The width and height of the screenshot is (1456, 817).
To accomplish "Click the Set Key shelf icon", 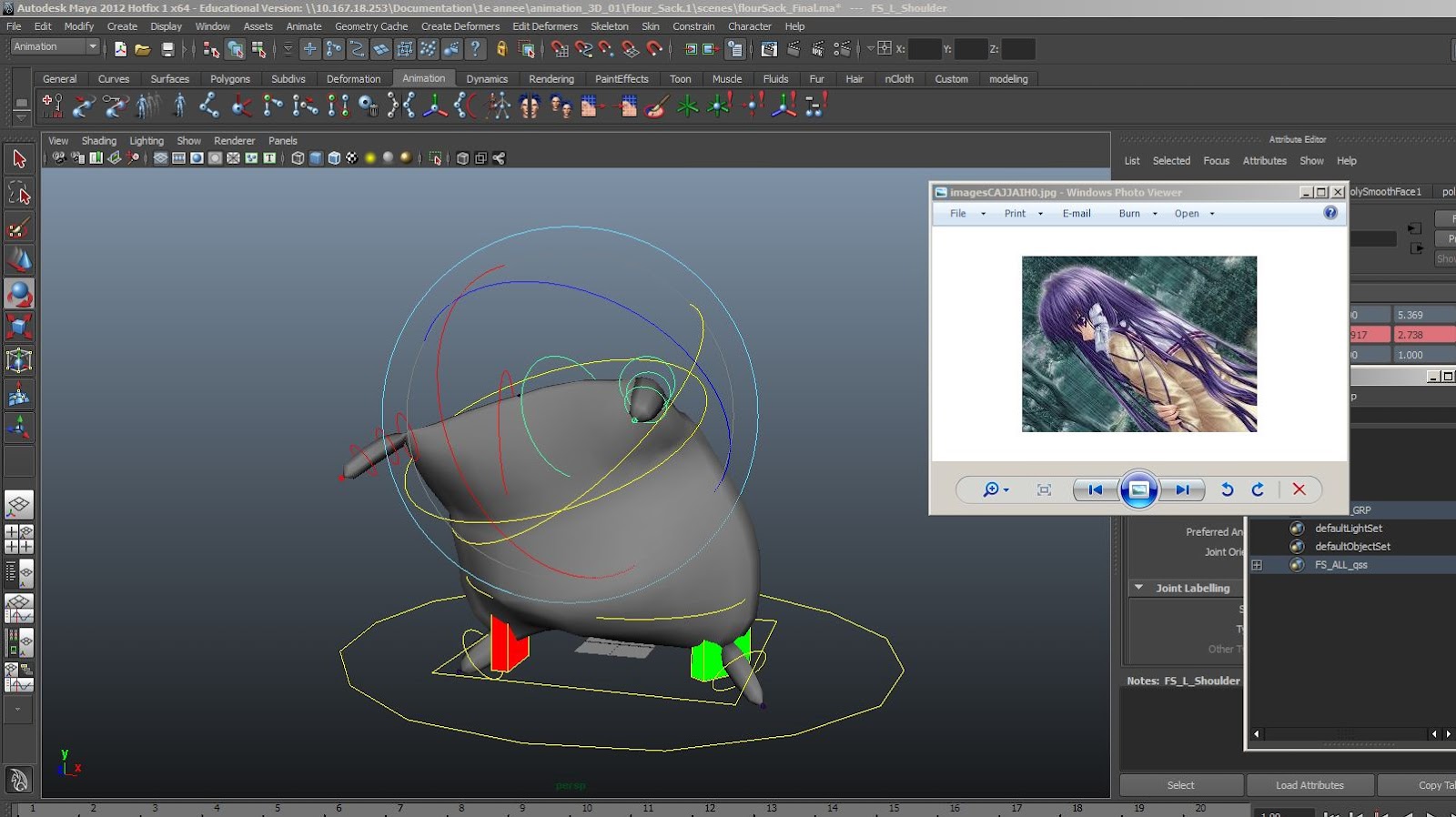I will pyautogui.click(x=52, y=106).
